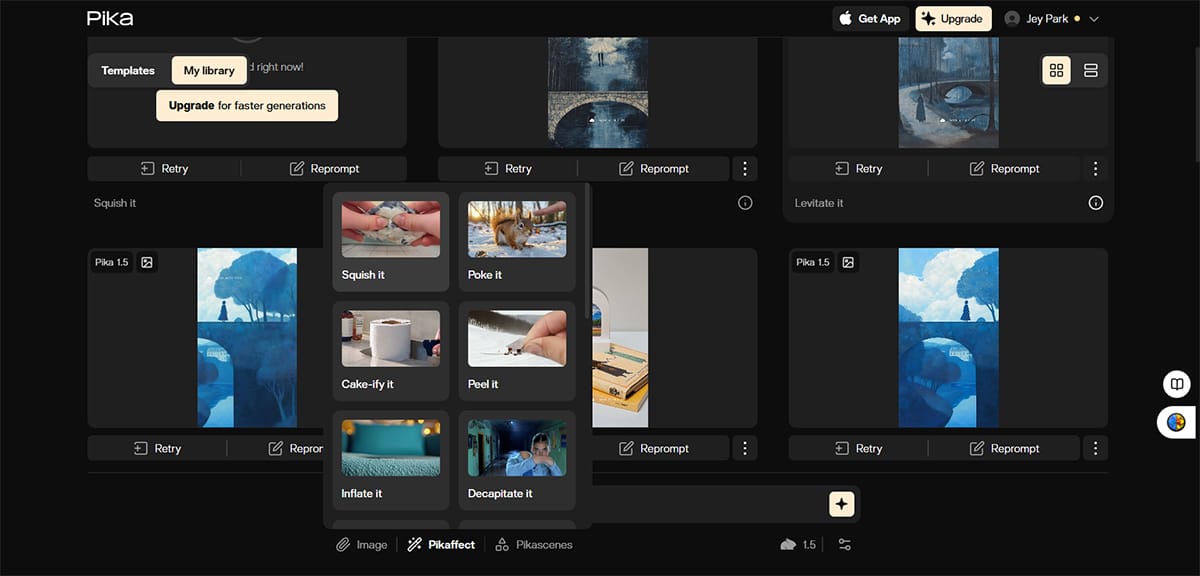1200x576 pixels.
Task: Choose the Inflate it Pikaffect
Action: [x=391, y=460]
